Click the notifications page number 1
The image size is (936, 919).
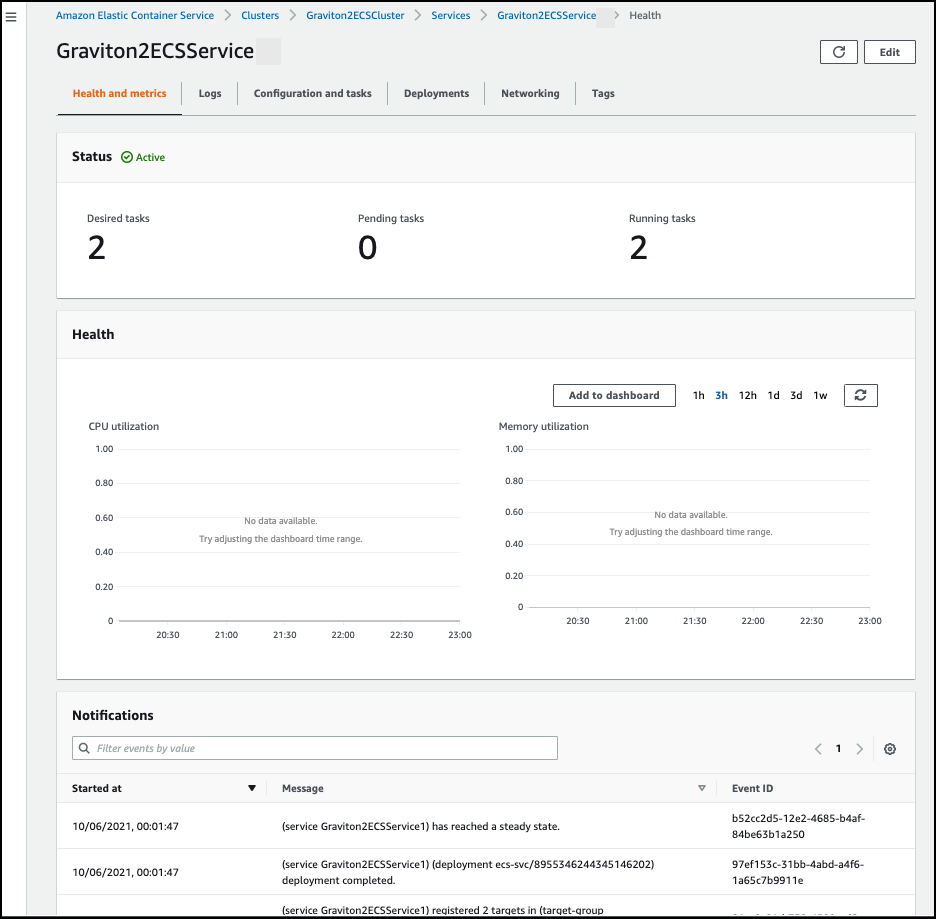click(x=838, y=749)
